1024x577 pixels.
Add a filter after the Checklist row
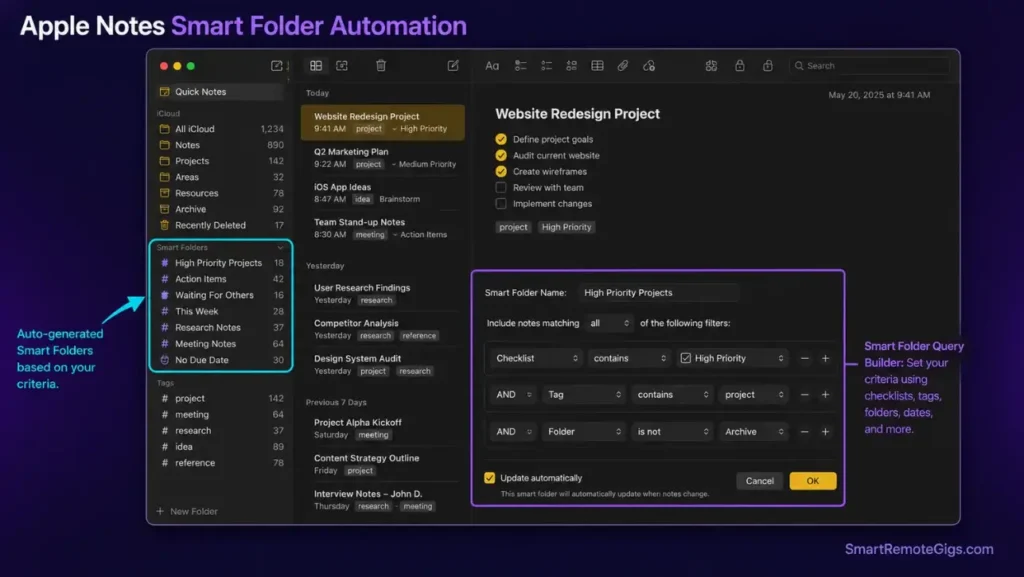825,358
